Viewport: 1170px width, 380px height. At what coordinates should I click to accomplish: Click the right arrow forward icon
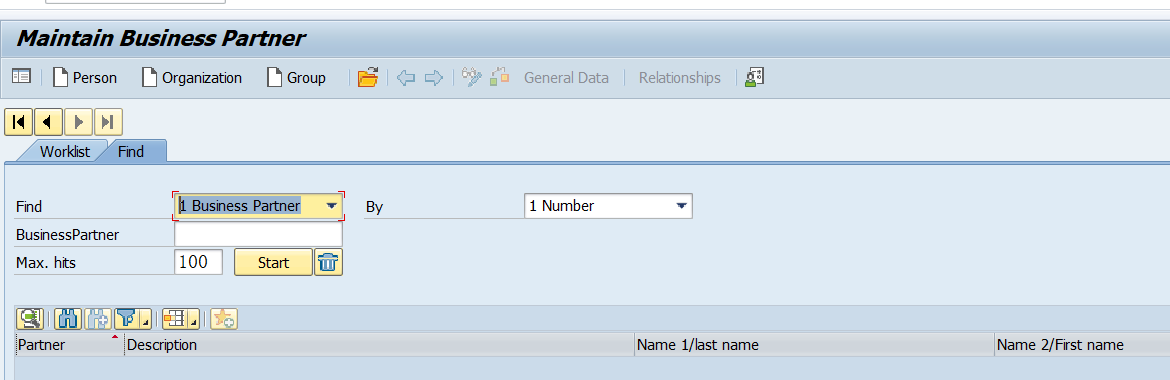(x=434, y=78)
